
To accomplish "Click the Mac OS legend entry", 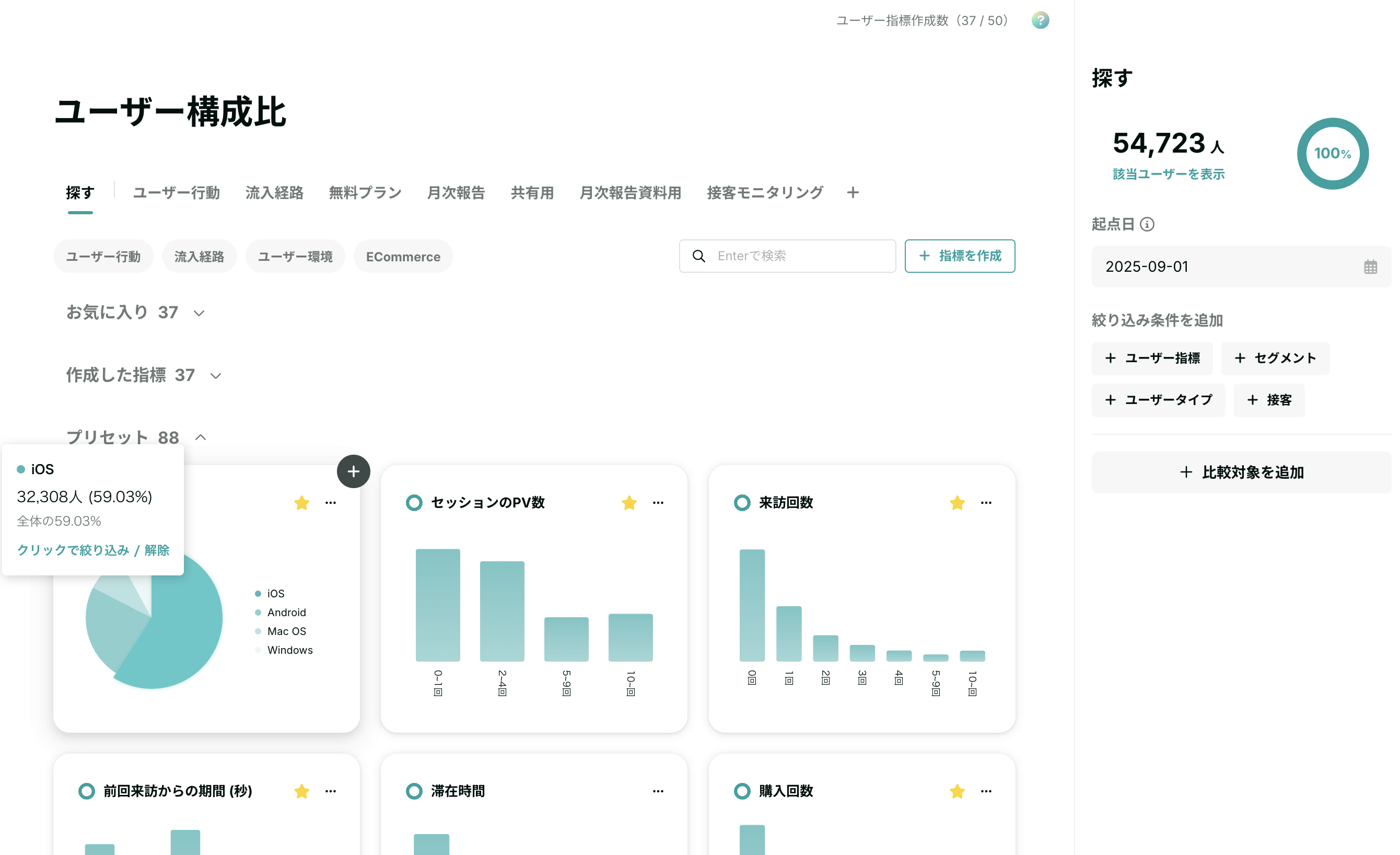I will [281, 631].
